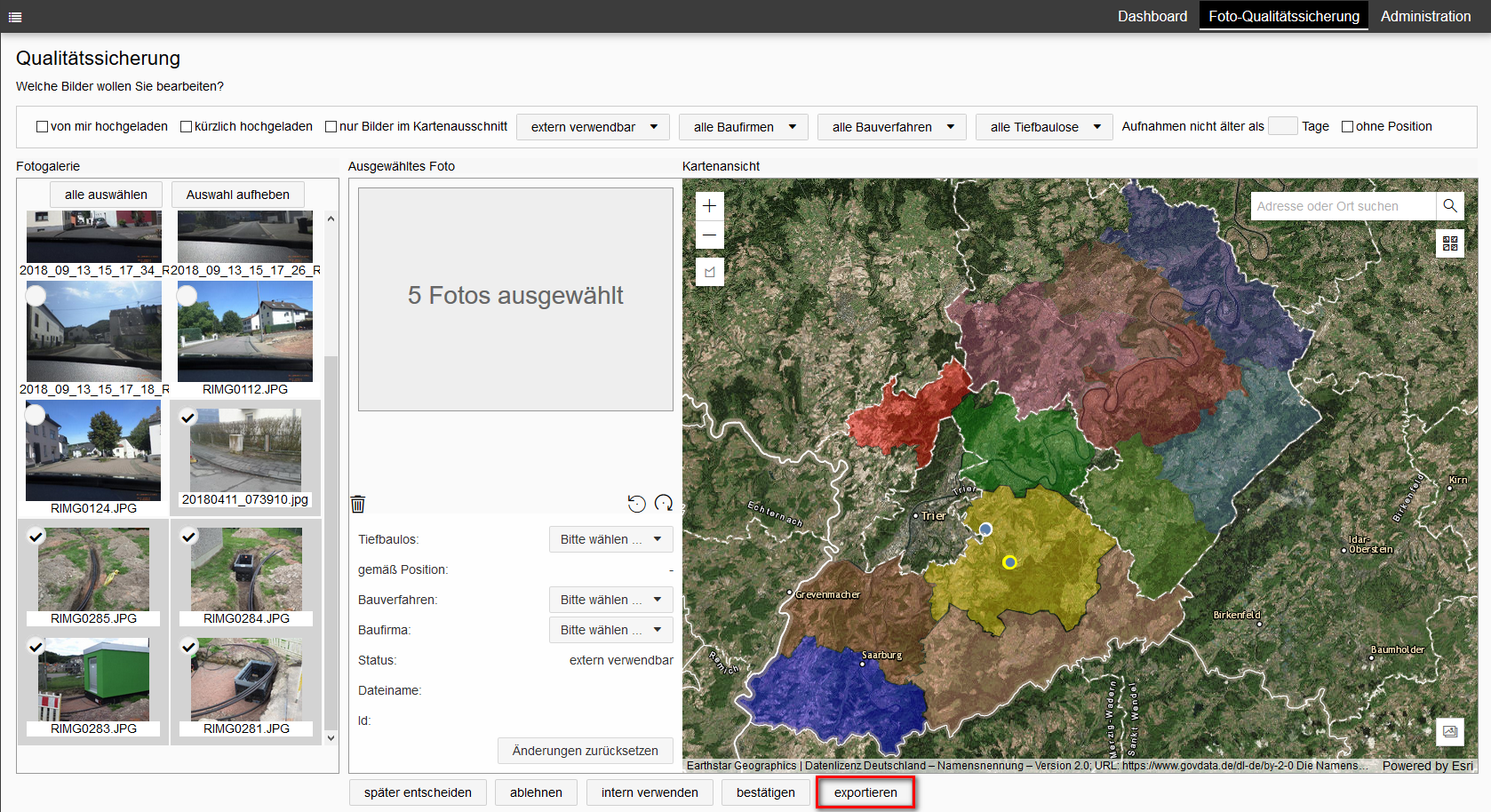Open the Foto-Qualitätssicherung tab
The image size is (1491, 812).
[1284, 16]
